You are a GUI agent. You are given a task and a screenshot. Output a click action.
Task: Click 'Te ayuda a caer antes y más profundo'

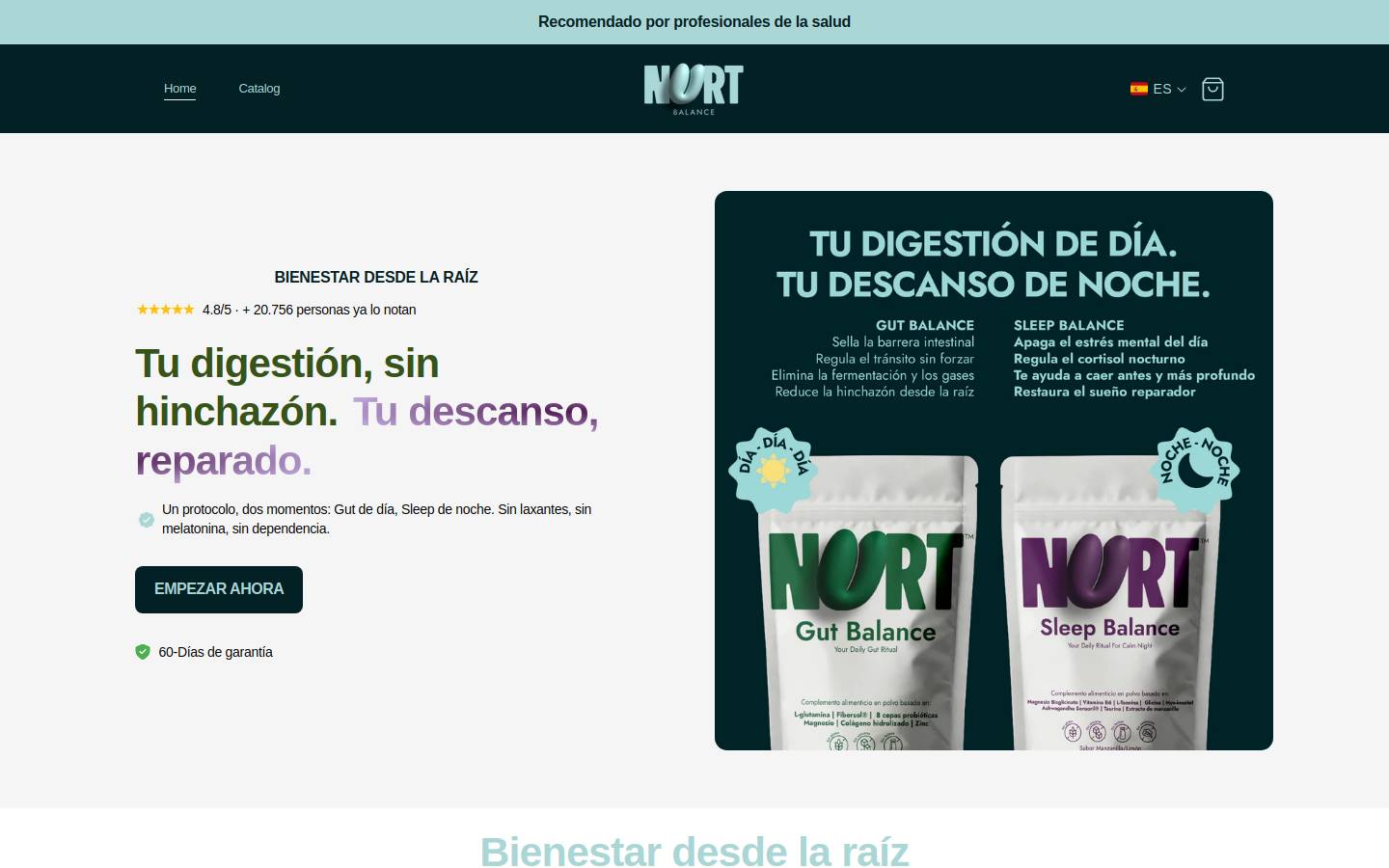coord(1134,375)
